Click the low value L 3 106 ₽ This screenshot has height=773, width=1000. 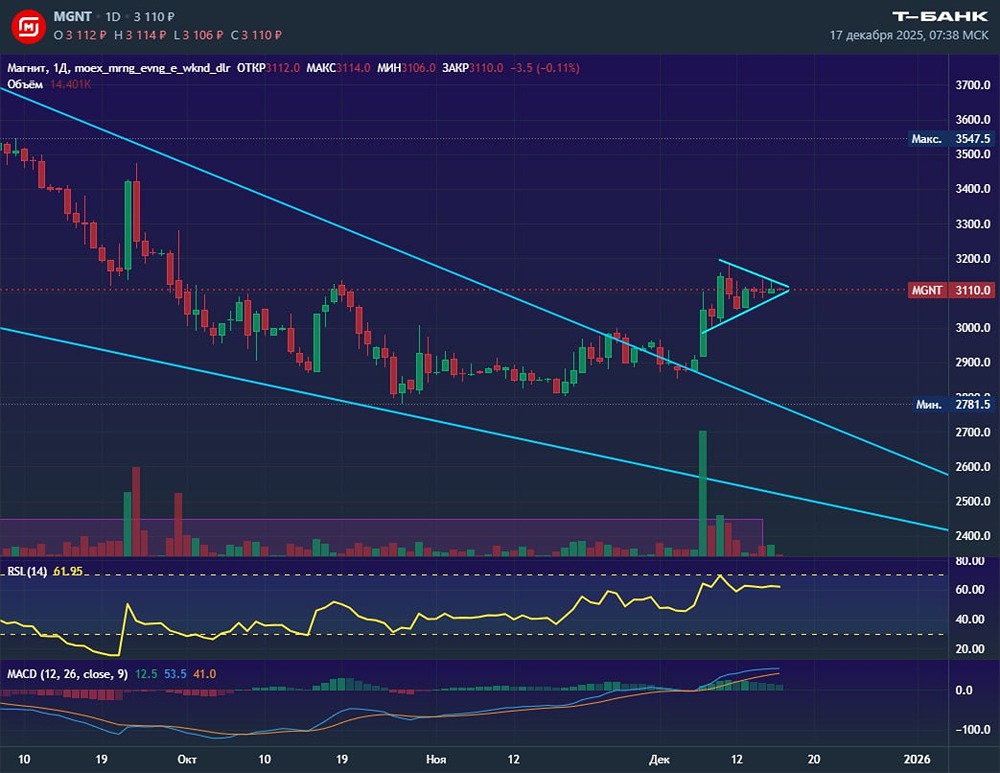click(x=198, y=35)
